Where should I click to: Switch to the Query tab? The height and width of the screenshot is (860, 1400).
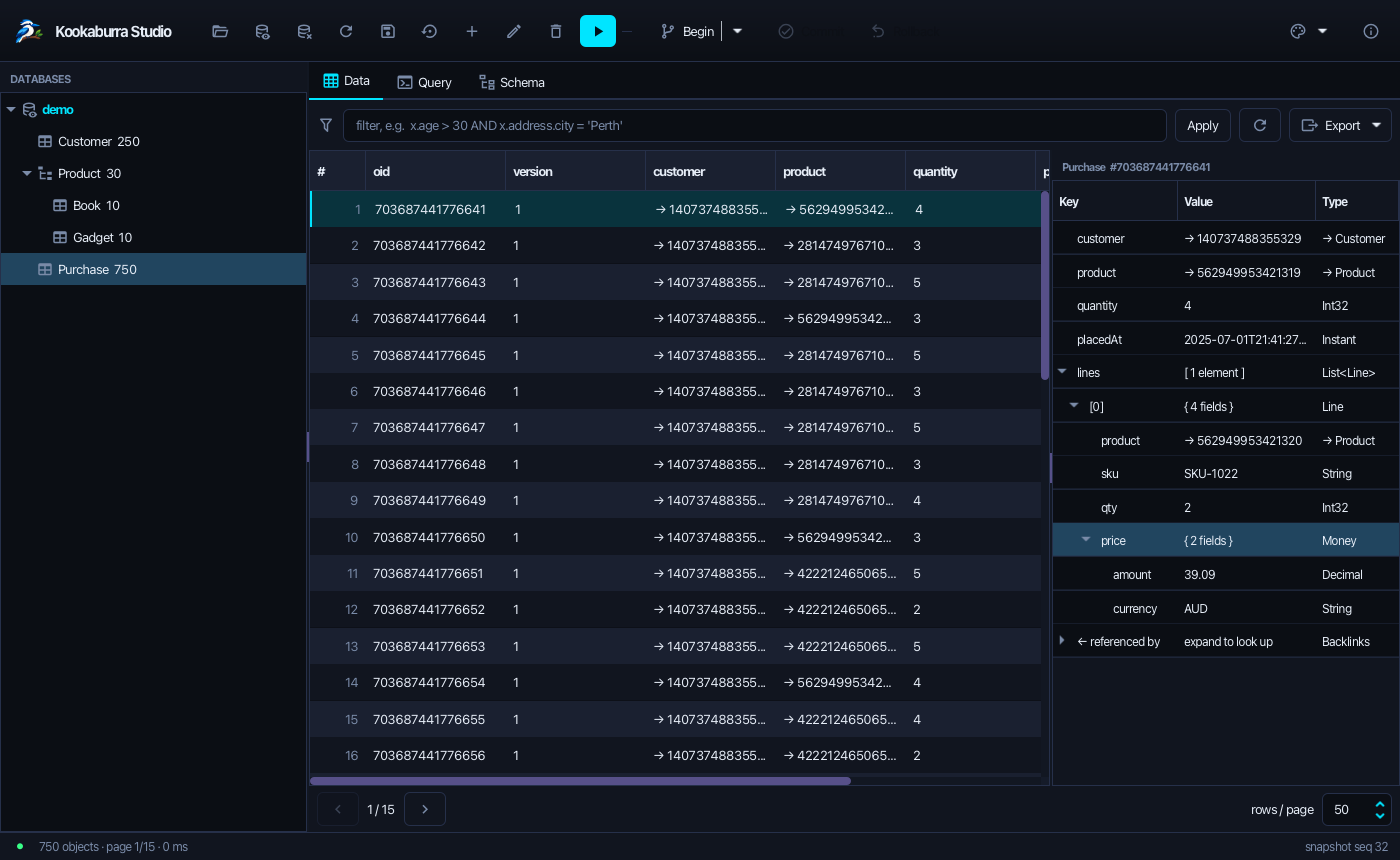click(424, 82)
